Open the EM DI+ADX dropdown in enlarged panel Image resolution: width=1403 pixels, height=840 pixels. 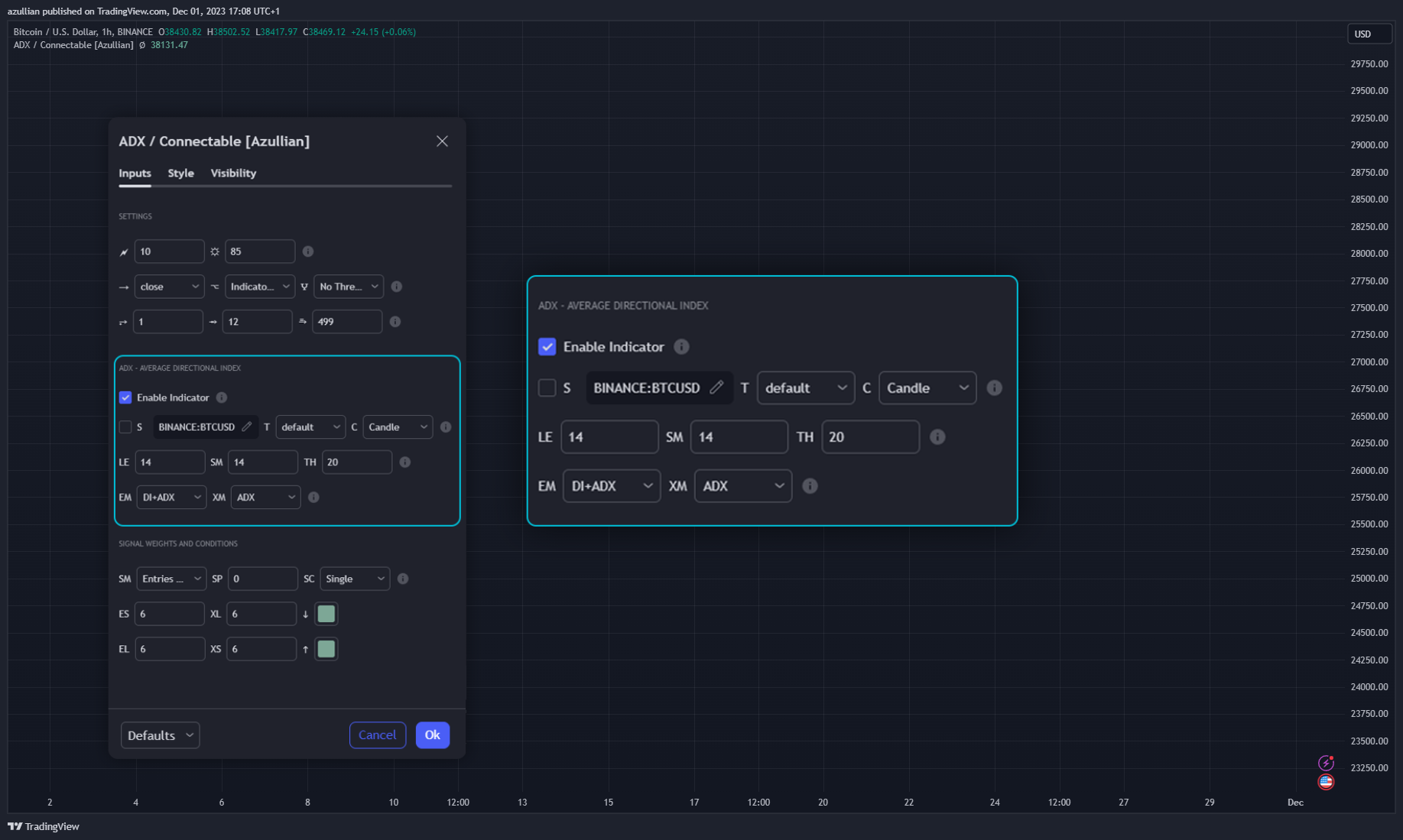612,486
